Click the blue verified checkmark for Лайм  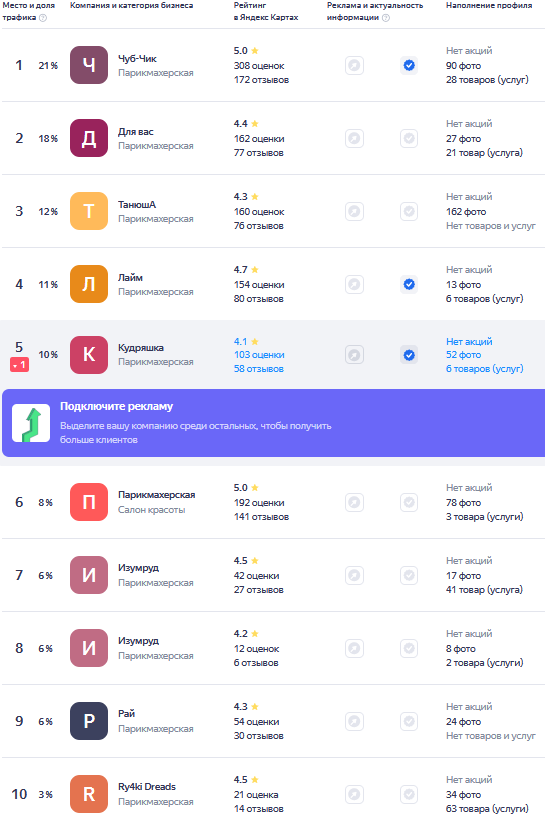click(x=409, y=284)
